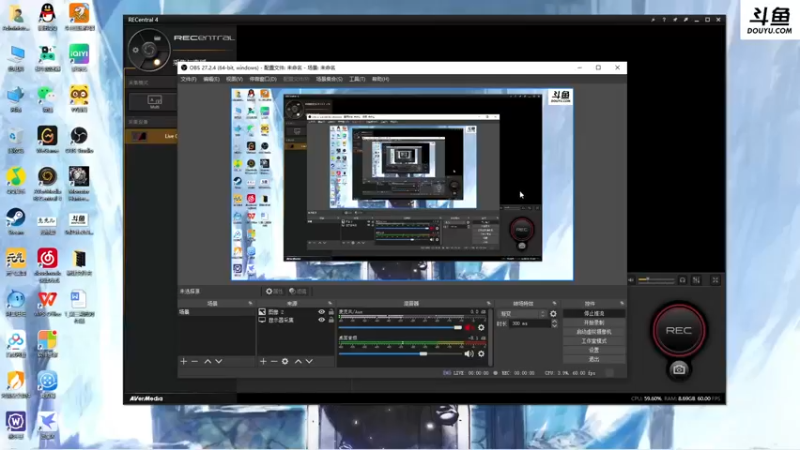Toggle 启动虚拟摄像机 virtual camera

(594, 332)
